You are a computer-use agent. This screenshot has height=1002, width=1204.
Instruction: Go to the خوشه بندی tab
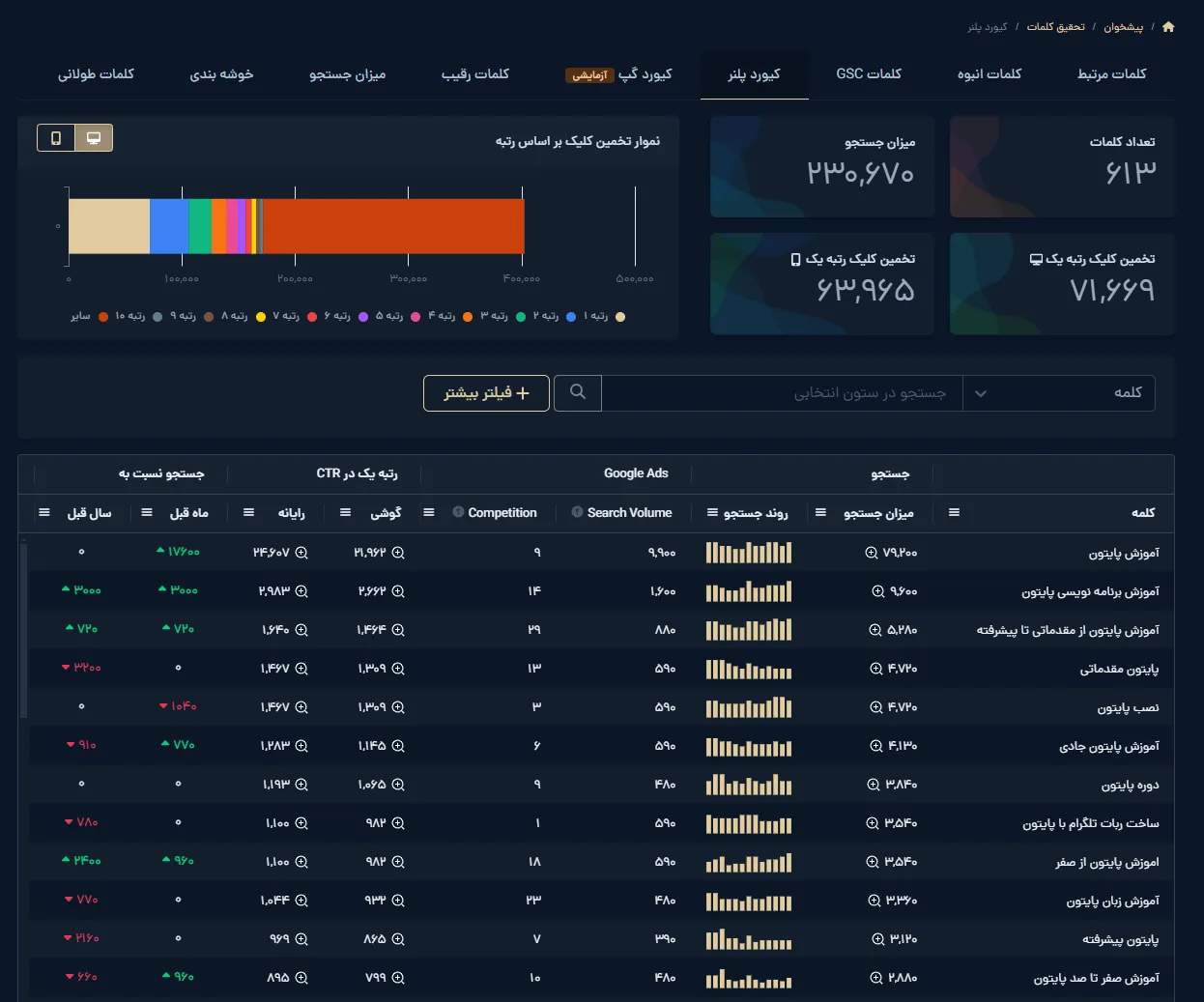[x=221, y=74]
